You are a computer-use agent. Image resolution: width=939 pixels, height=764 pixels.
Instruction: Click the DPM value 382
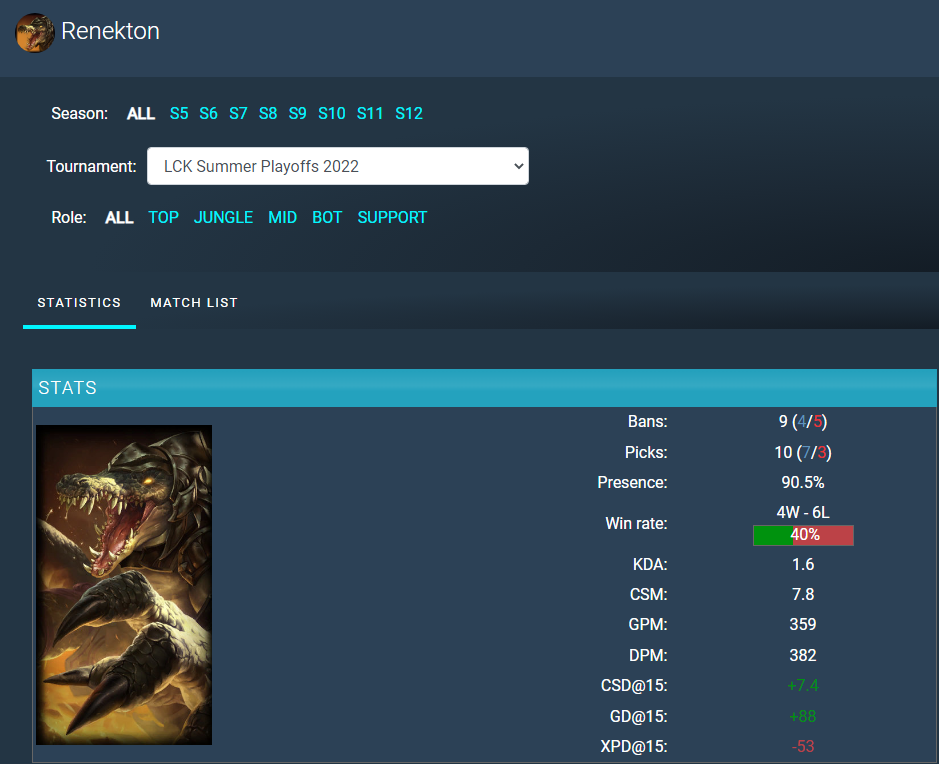pos(803,656)
